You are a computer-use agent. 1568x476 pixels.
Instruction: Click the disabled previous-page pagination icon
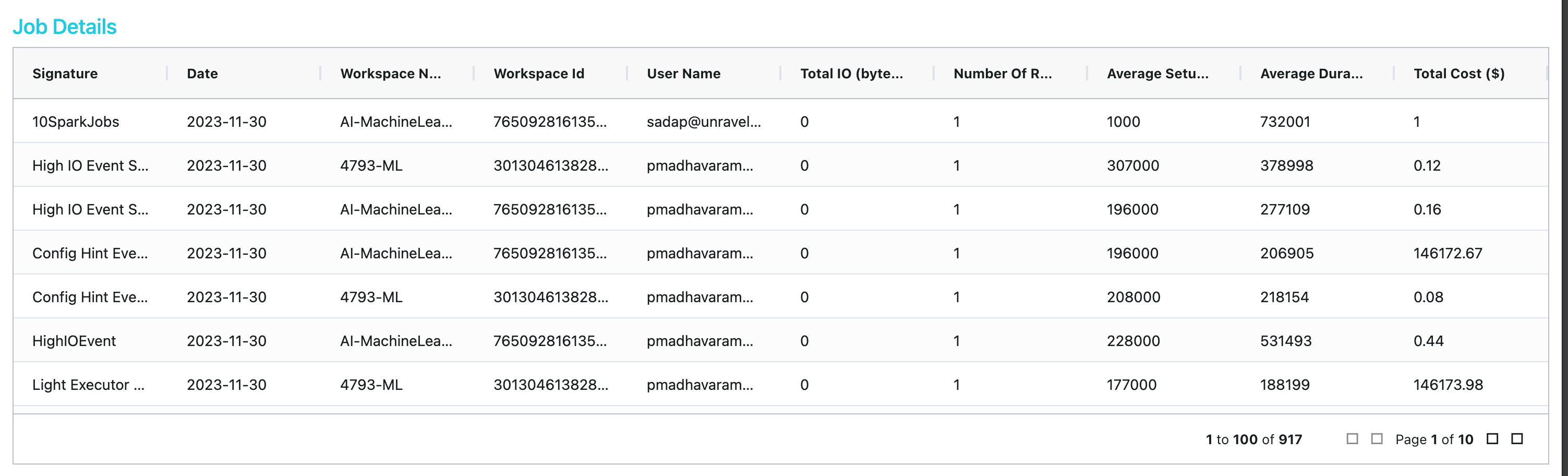click(1377, 439)
